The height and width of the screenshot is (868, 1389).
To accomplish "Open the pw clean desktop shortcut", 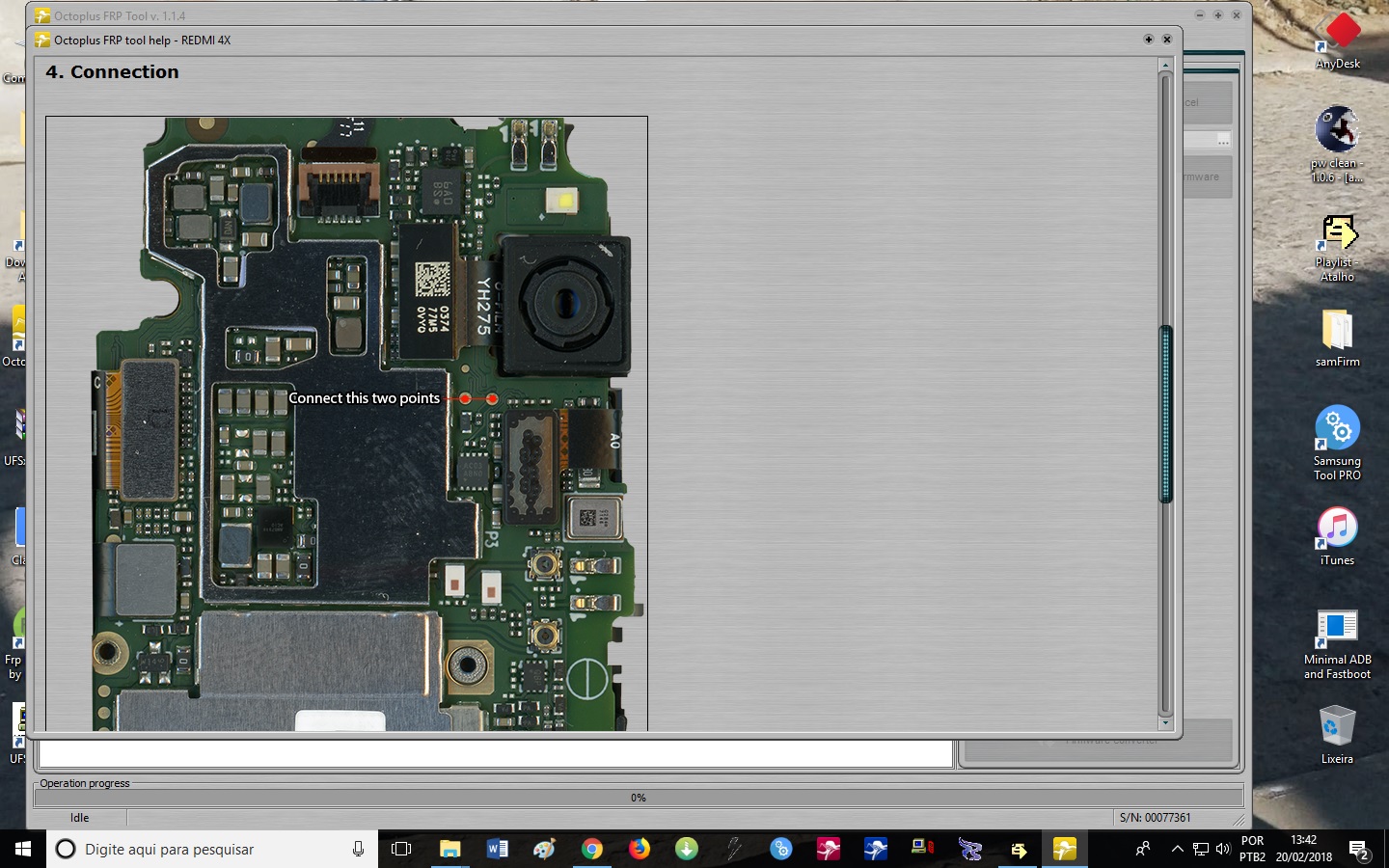I will [x=1337, y=143].
